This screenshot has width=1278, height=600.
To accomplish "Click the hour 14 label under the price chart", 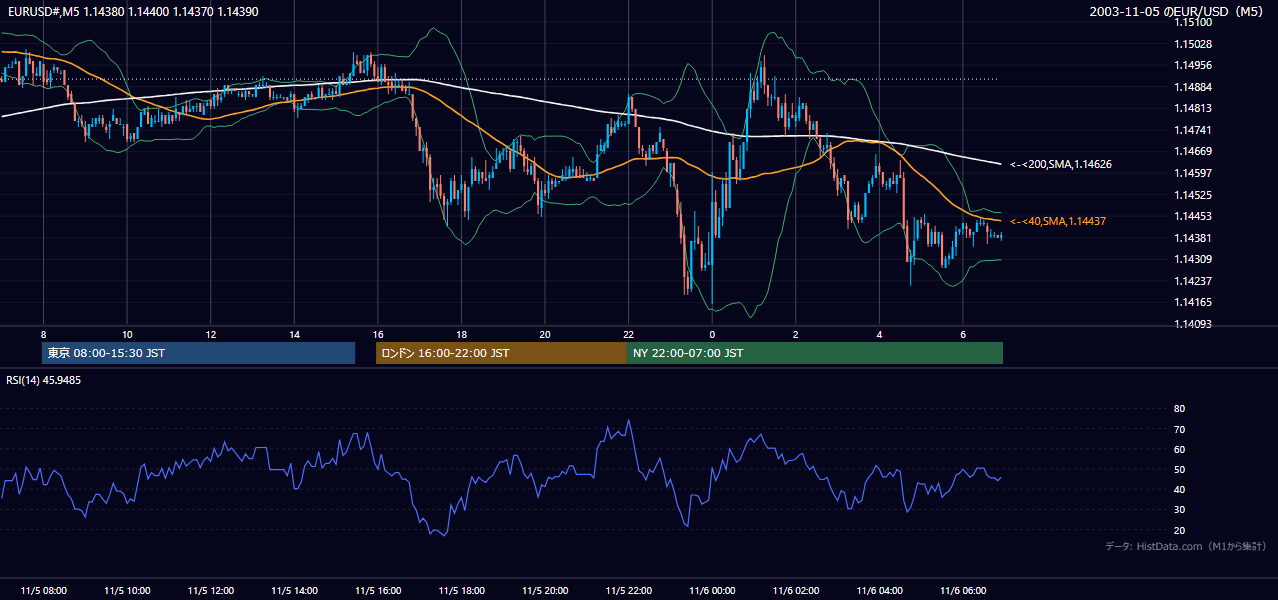I will coord(294,334).
